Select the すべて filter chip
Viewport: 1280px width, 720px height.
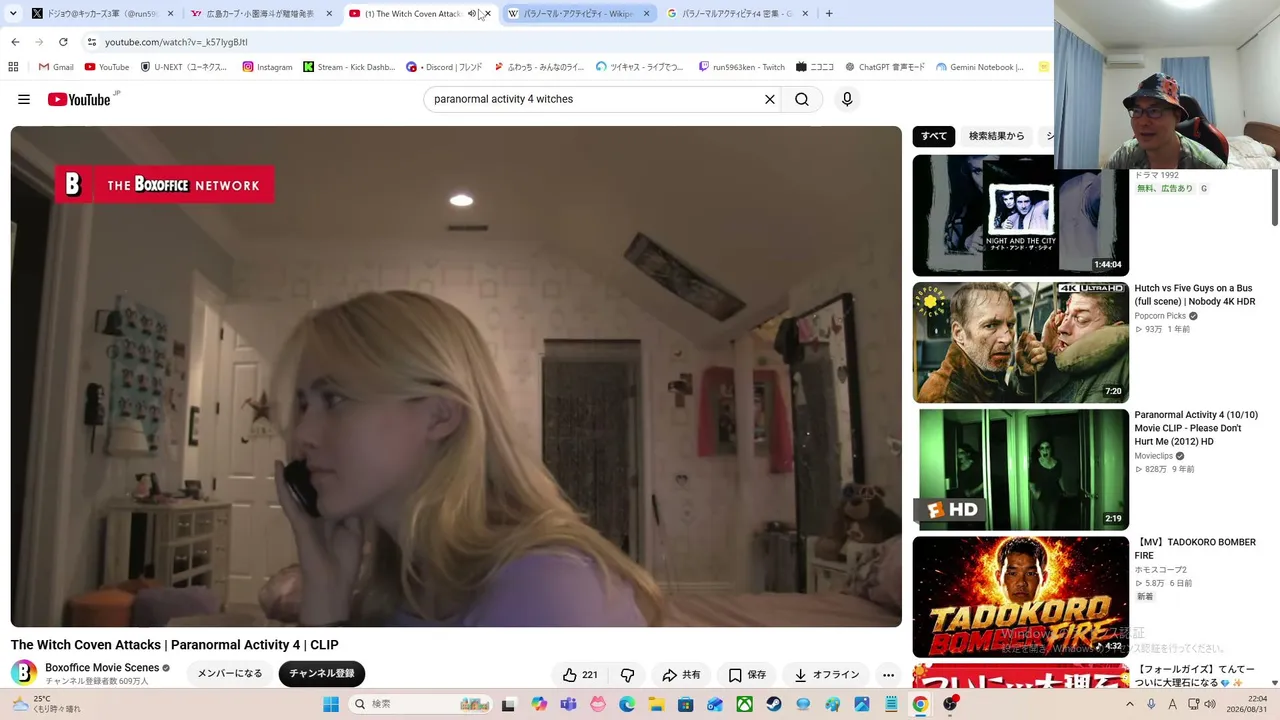[934, 136]
